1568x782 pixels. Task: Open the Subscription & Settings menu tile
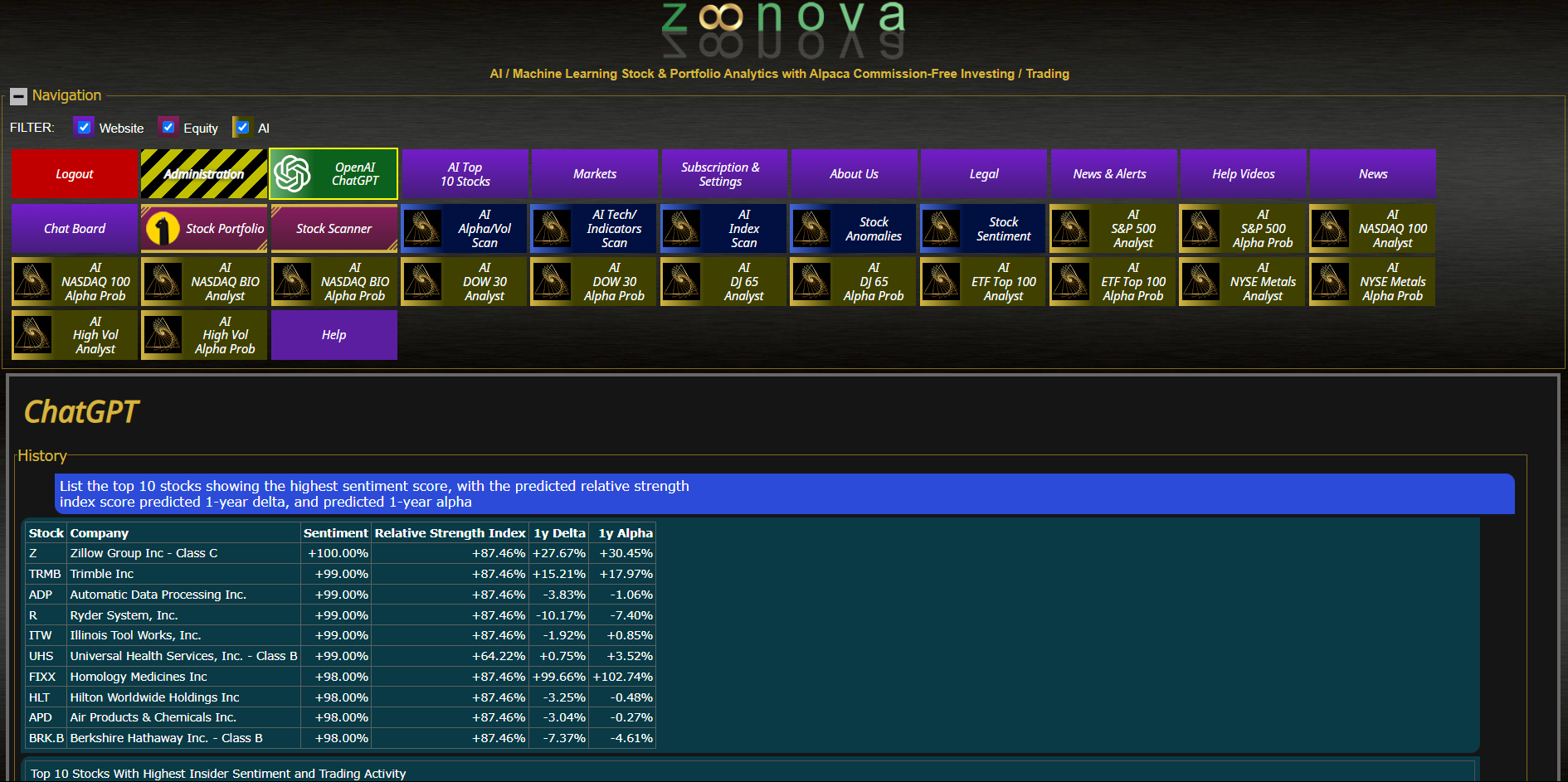click(724, 174)
